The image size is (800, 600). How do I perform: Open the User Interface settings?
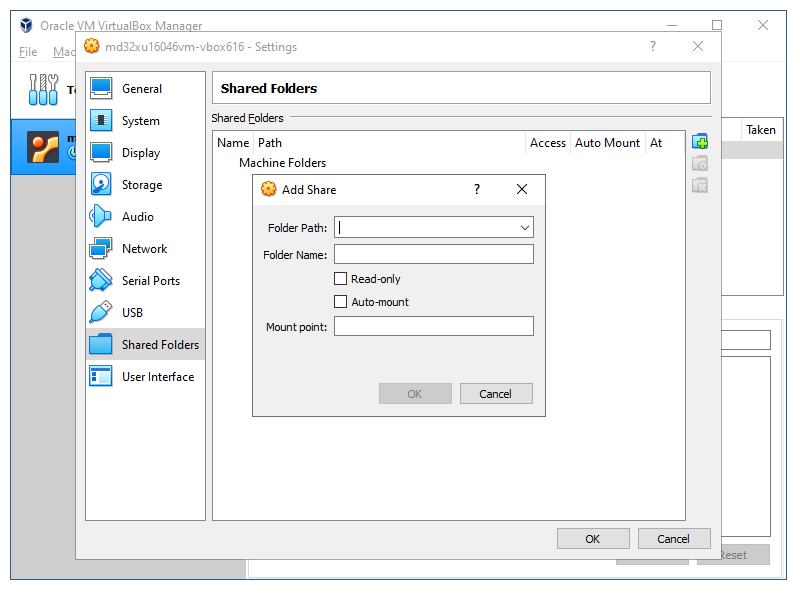tap(157, 377)
